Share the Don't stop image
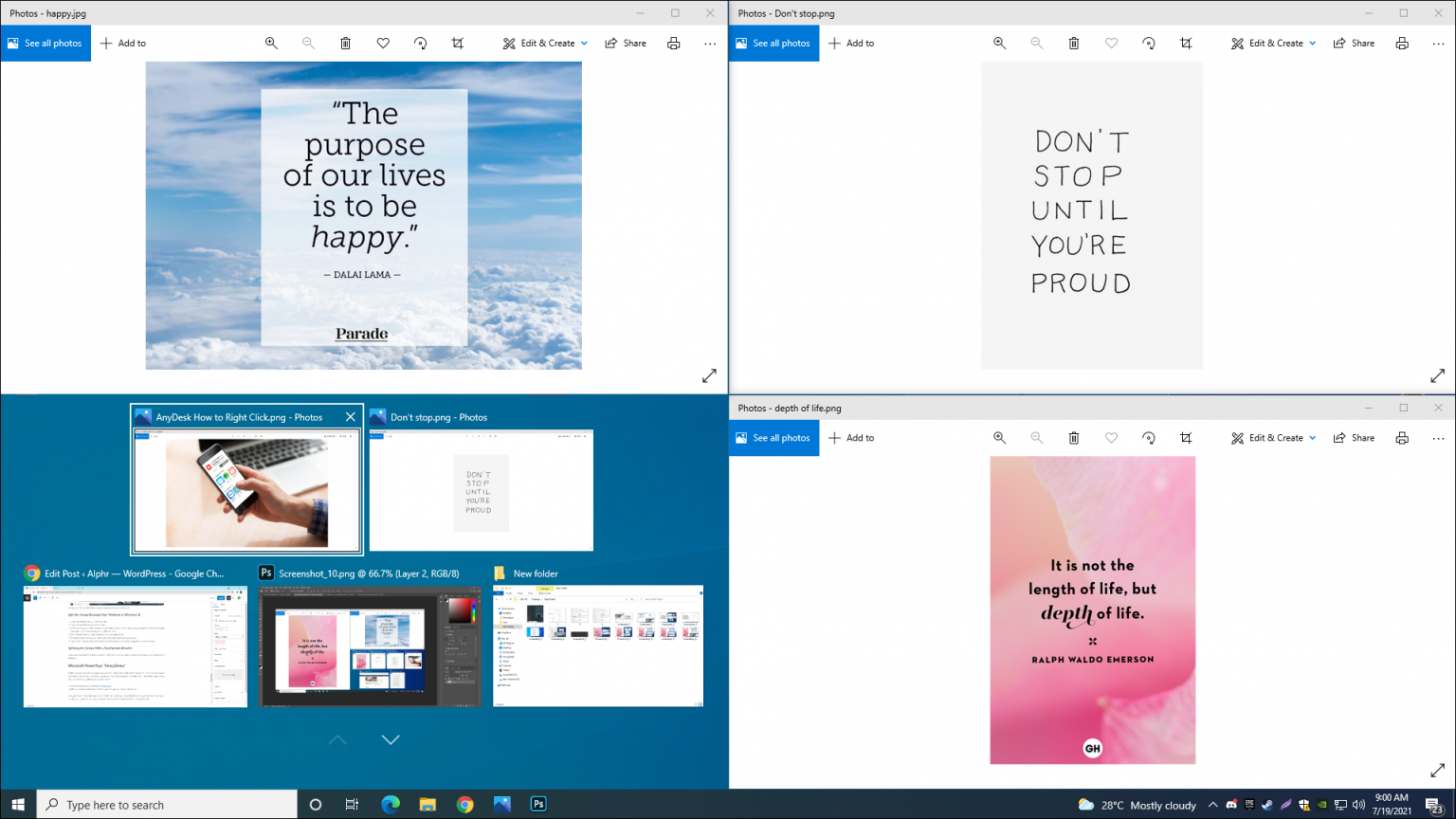The width and height of the screenshot is (1456, 819). (x=1354, y=43)
